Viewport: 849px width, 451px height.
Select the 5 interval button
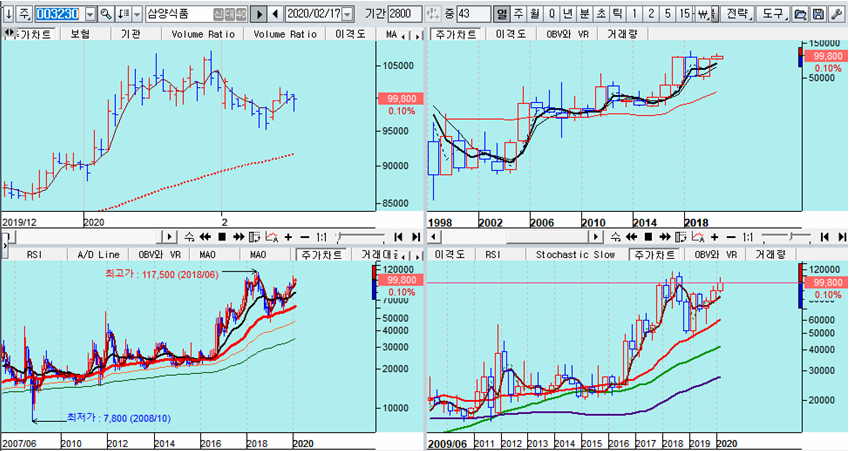pos(668,14)
